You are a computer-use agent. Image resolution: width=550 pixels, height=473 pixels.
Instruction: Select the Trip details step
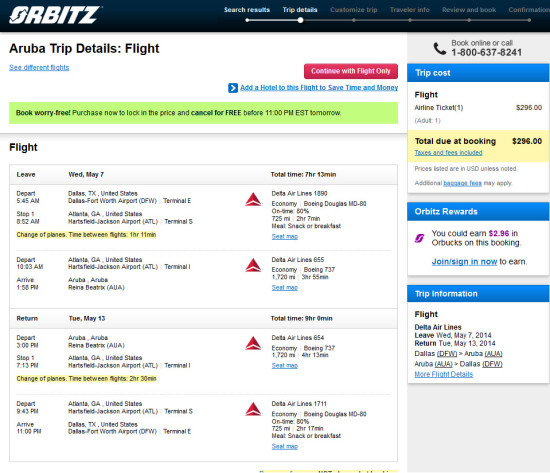[x=300, y=10]
